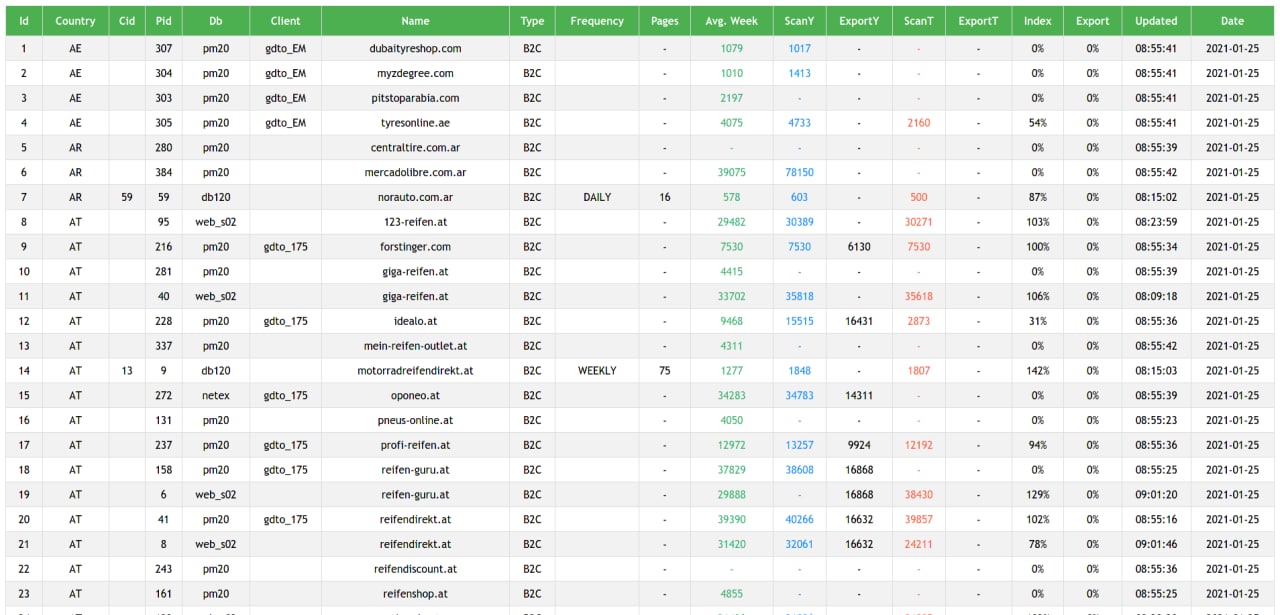
Task: Click the Updated time 09:01:46
Action: [1156, 545]
